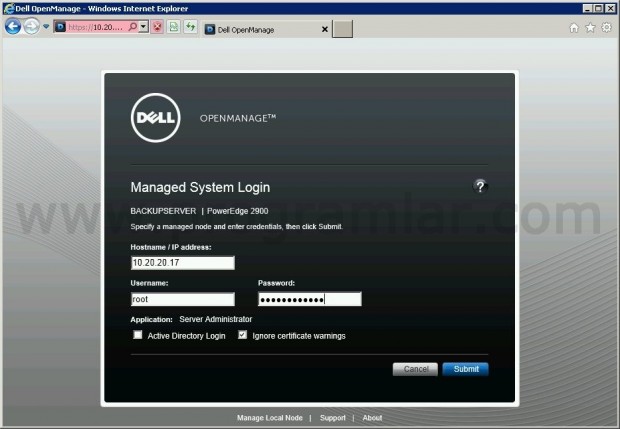The width and height of the screenshot is (620, 429).
Task: Click the Password input field
Action: click(310, 299)
